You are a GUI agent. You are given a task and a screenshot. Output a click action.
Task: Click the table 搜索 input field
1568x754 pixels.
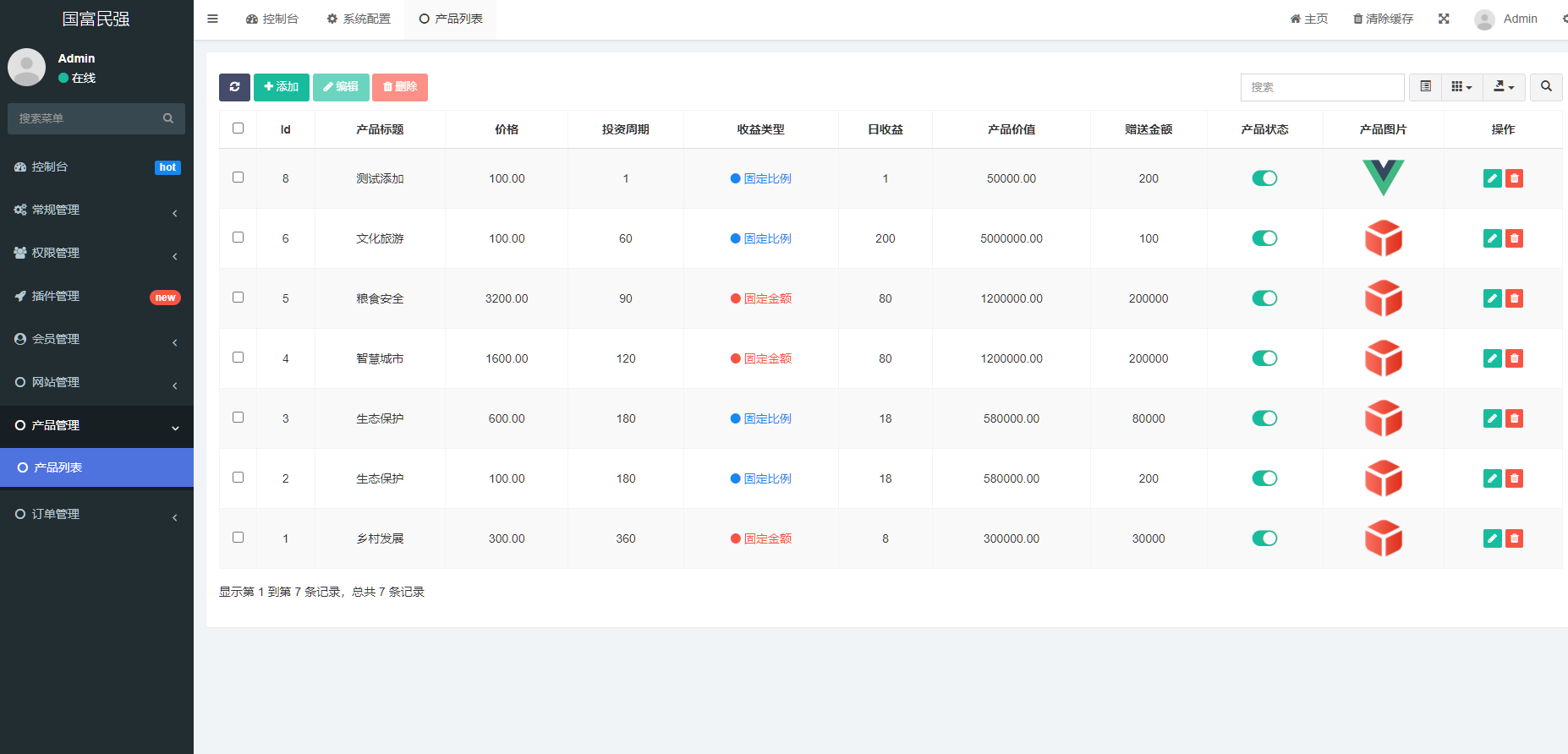point(1322,87)
